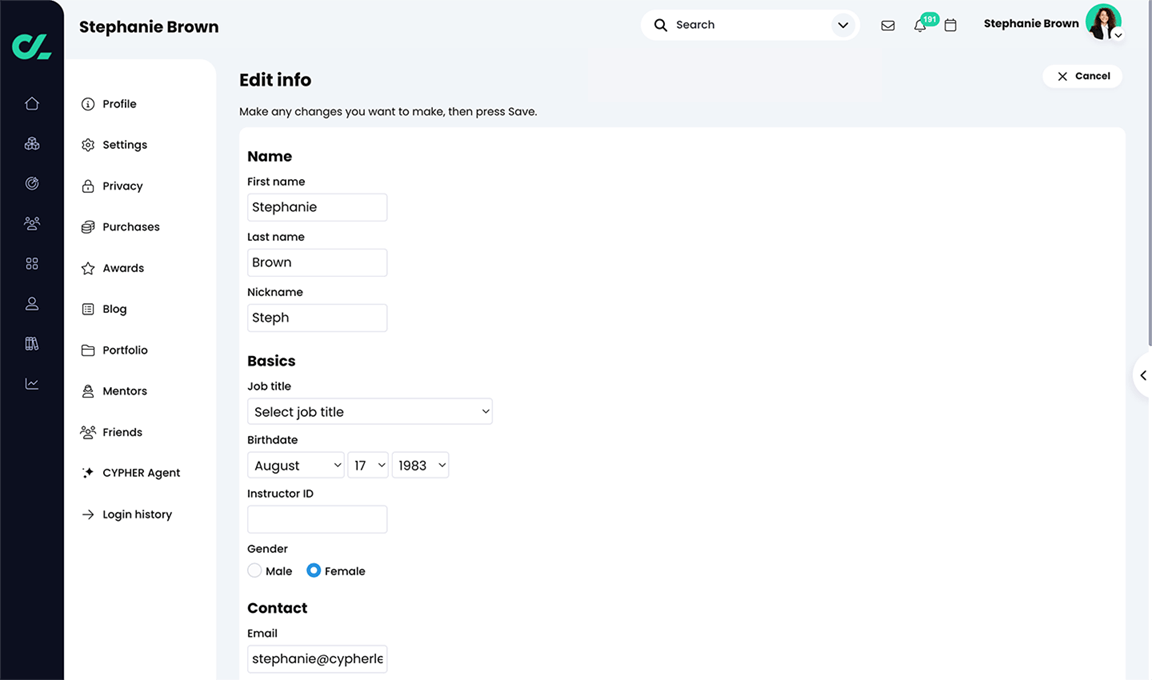Click the groups people icon in sidebar
1152x680 pixels.
click(x=32, y=224)
